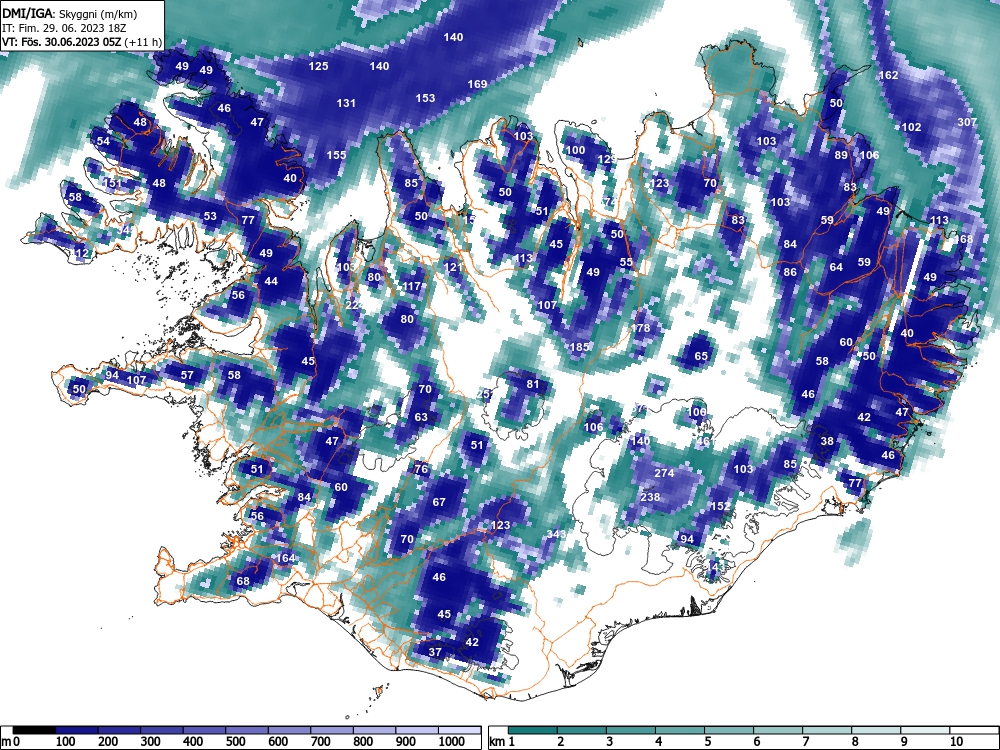Click the '700' label in the meter legend
1000x750 pixels.
pos(320,742)
